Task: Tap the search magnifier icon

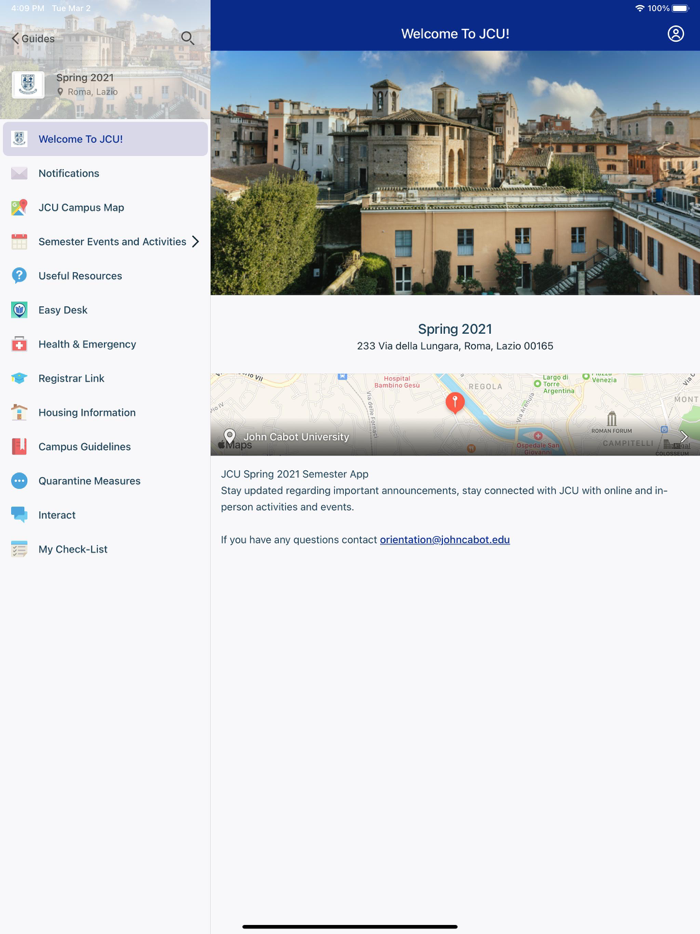Action: pyautogui.click(x=187, y=38)
